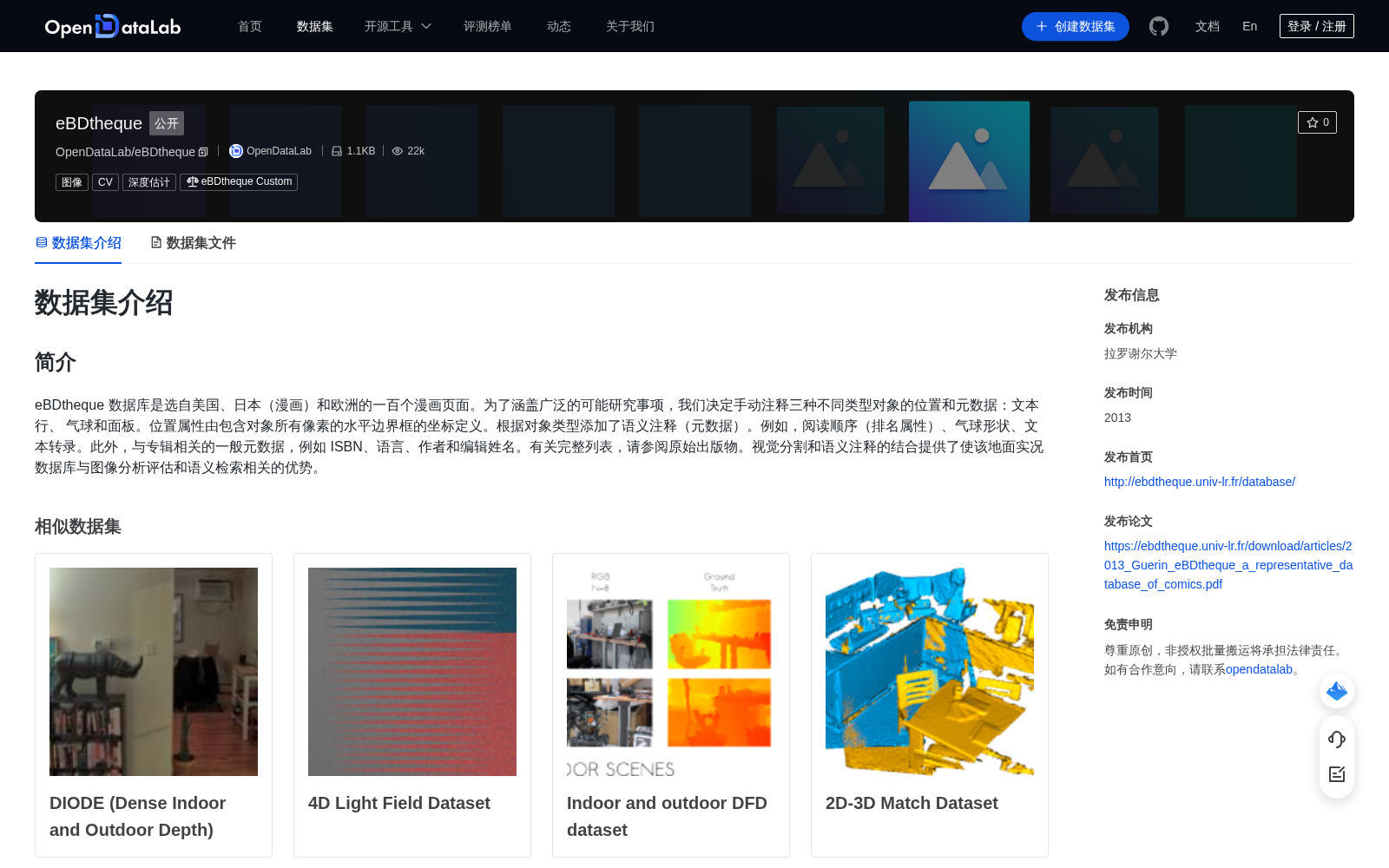This screenshot has height=868, width=1389.
Task: Open the feedback edit note icon
Action: [1337, 773]
